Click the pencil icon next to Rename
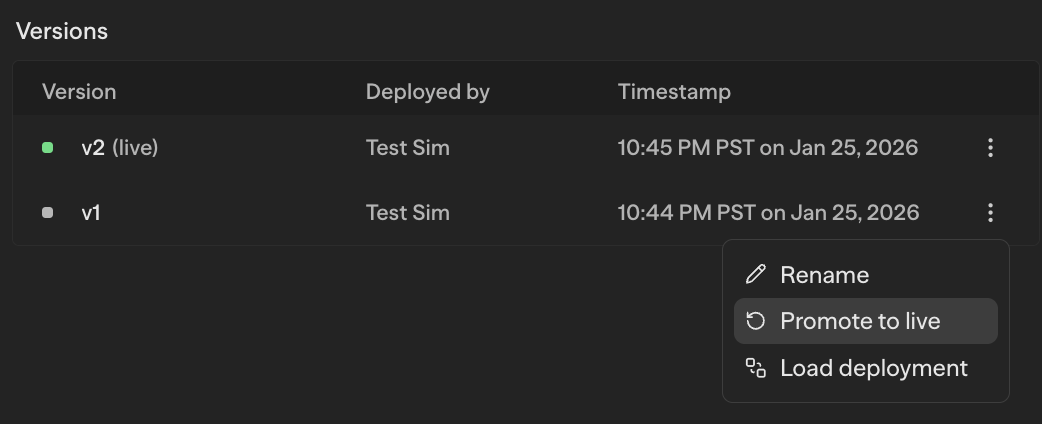The image size is (1042, 424). [x=756, y=275]
